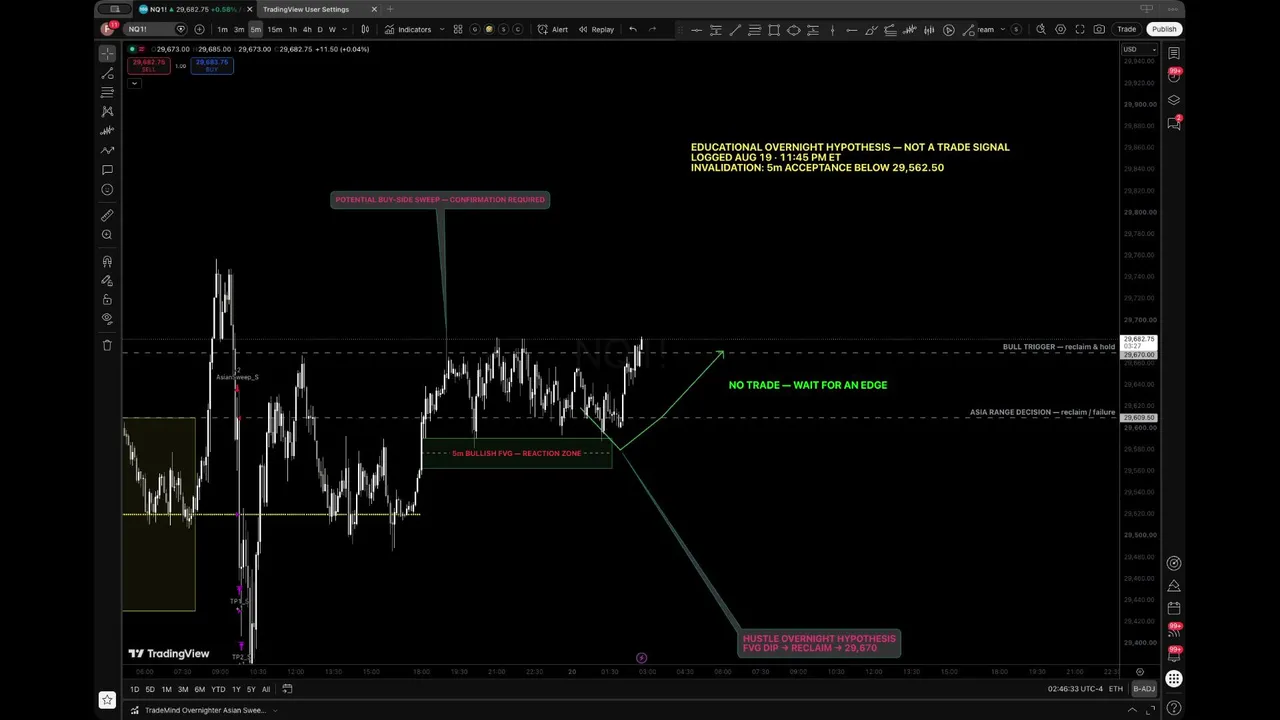Select the 1m timeframe
Image resolution: width=1280 pixels, height=720 pixels.
pyautogui.click(x=222, y=29)
